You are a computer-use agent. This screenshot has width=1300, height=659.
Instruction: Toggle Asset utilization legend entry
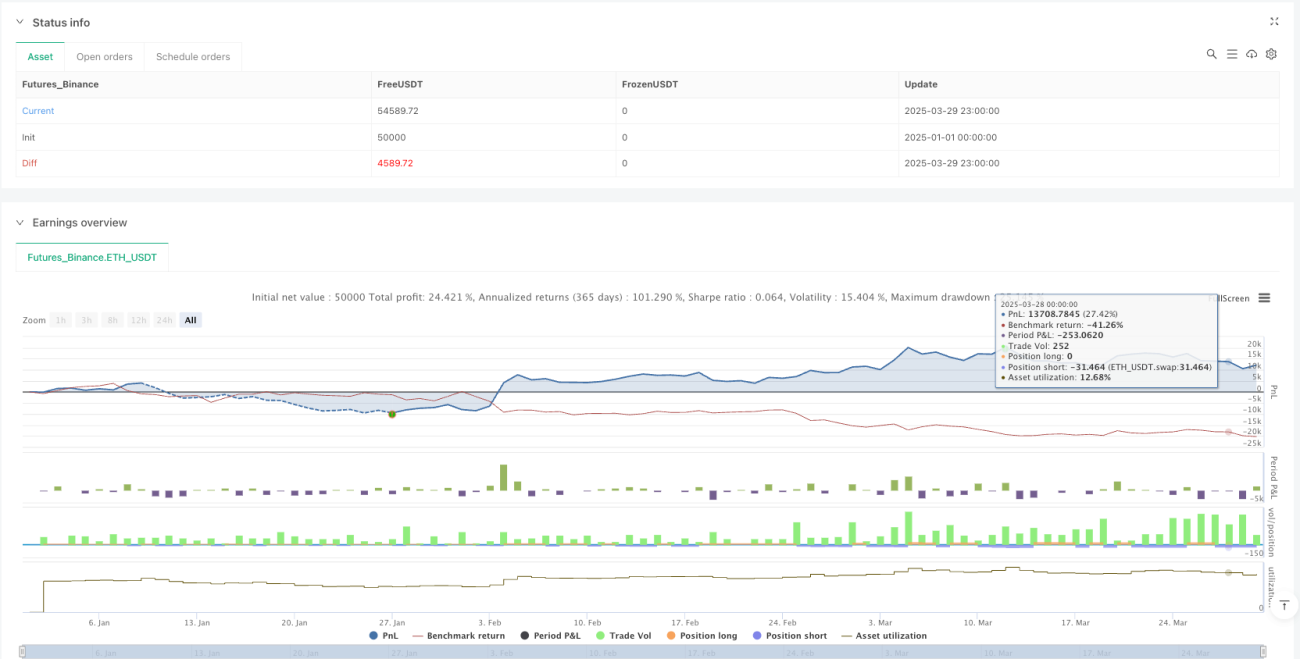[884, 635]
